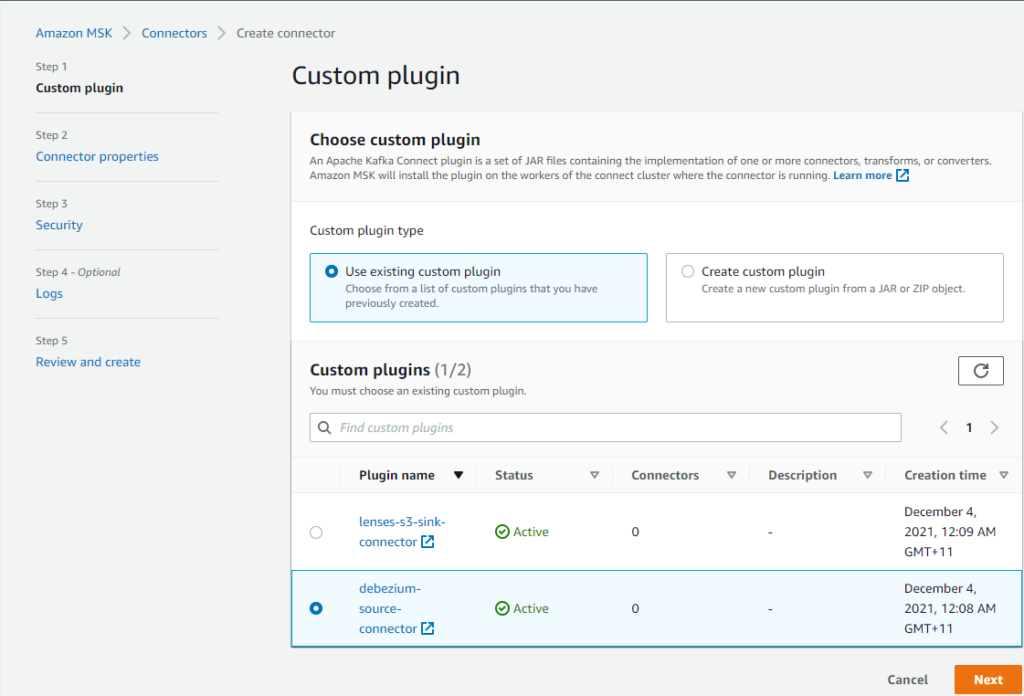Open the Status column filter

[595, 475]
